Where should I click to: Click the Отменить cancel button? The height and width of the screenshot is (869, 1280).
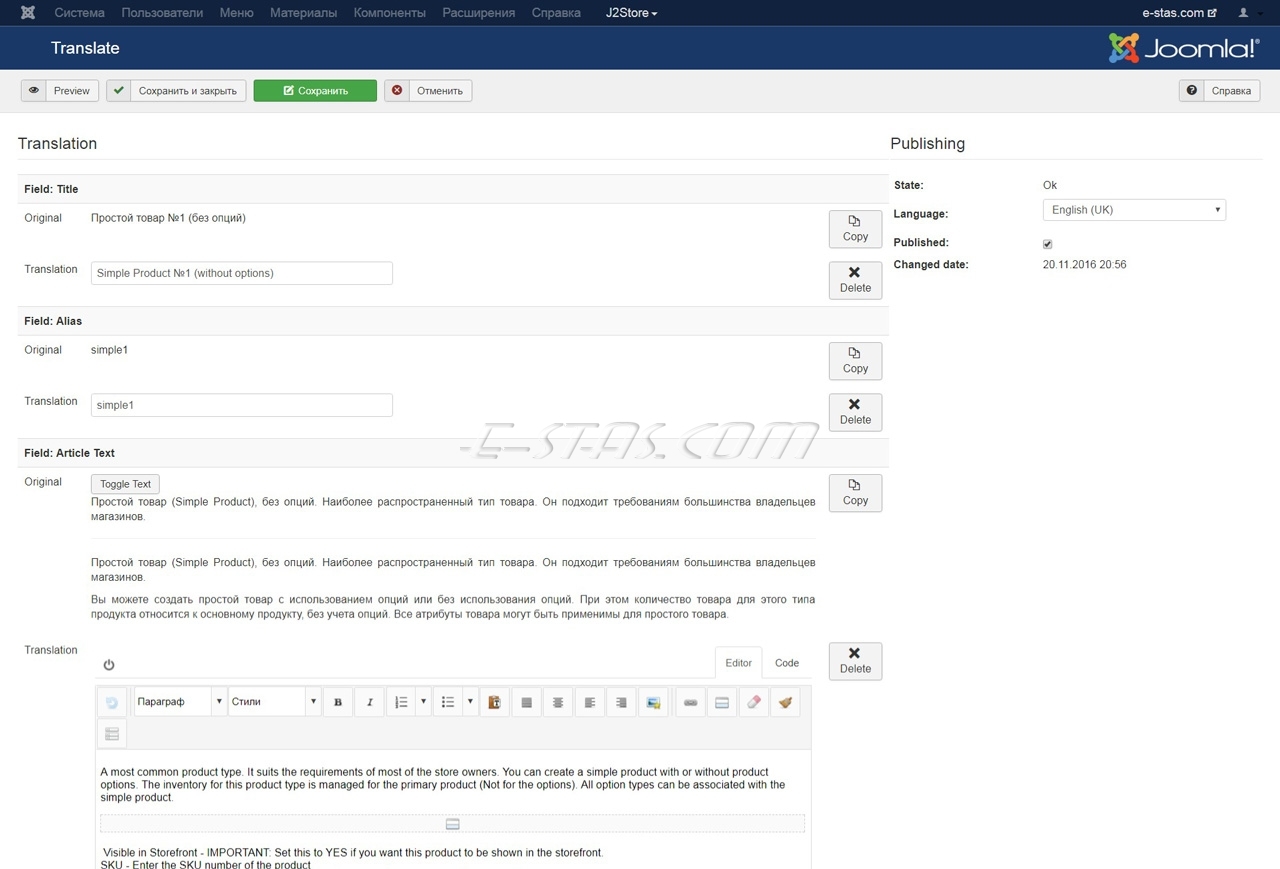(x=428, y=91)
